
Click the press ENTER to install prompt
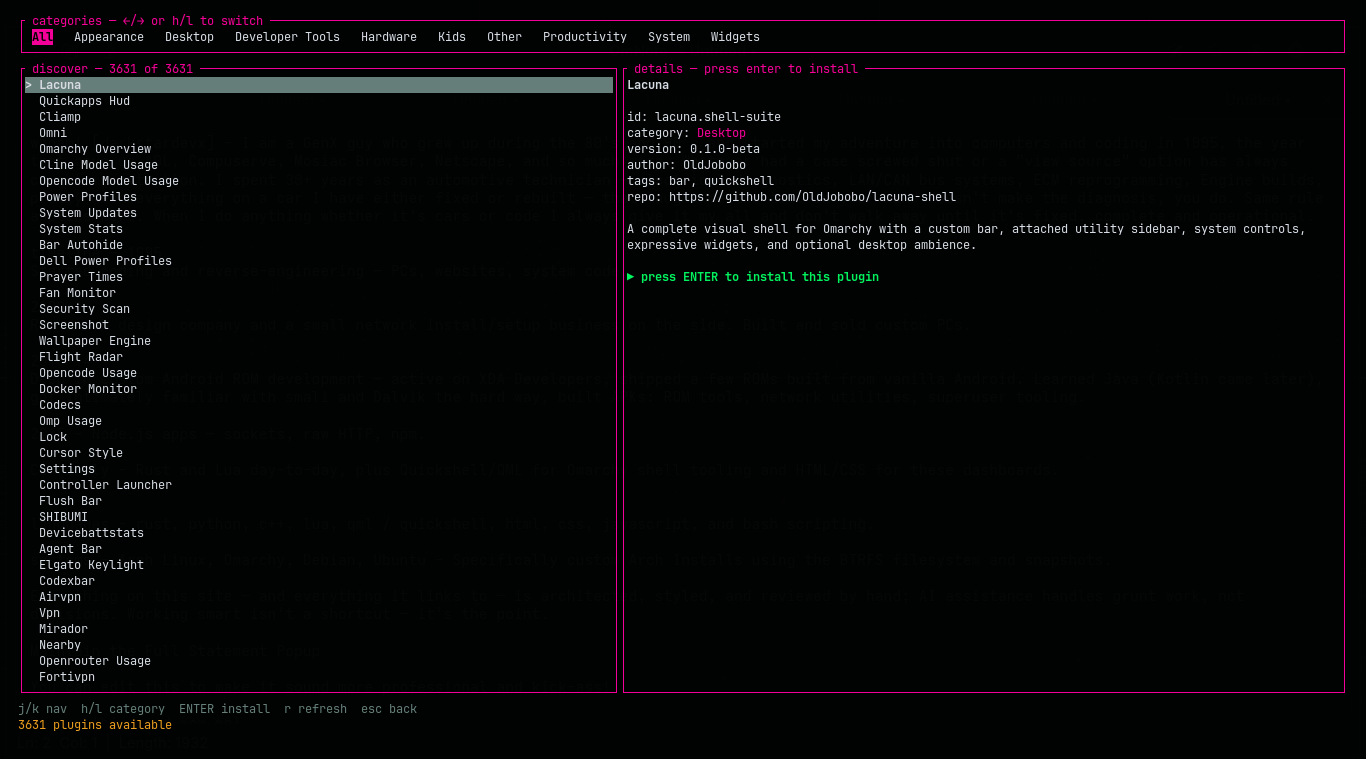753,277
